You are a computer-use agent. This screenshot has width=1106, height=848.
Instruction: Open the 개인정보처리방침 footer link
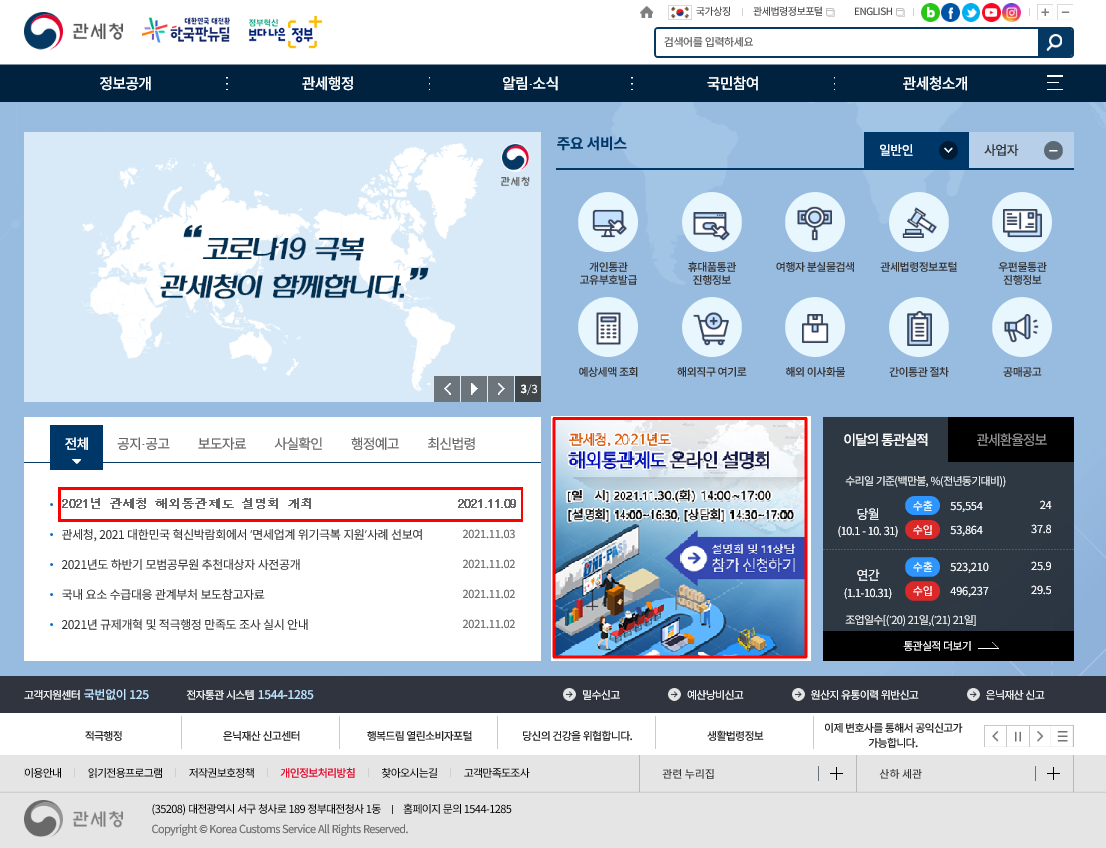click(x=318, y=773)
